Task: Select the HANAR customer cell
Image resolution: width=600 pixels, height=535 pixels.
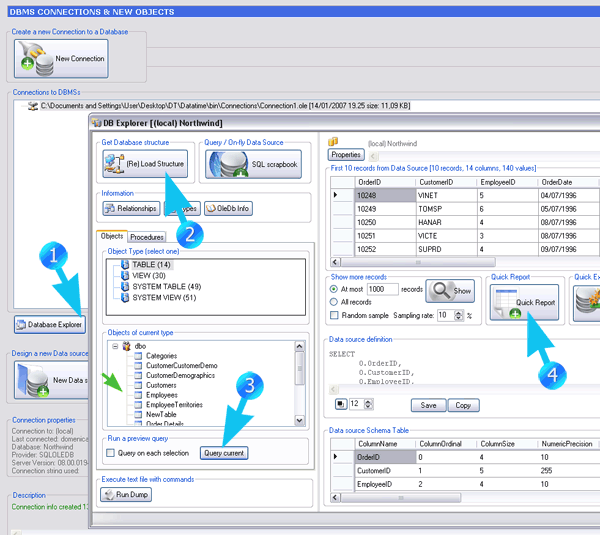Action: pyautogui.click(x=446, y=222)
